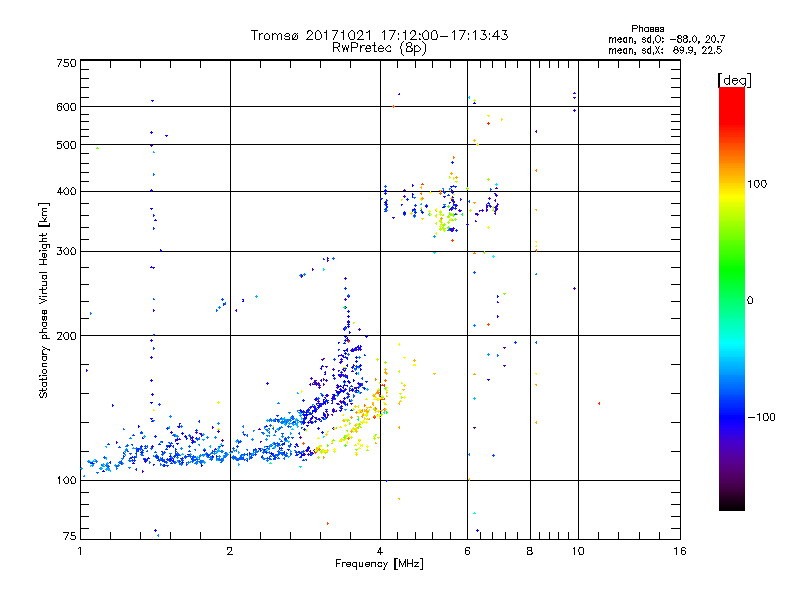Click the colorbar label '-100'

[762, 417]
